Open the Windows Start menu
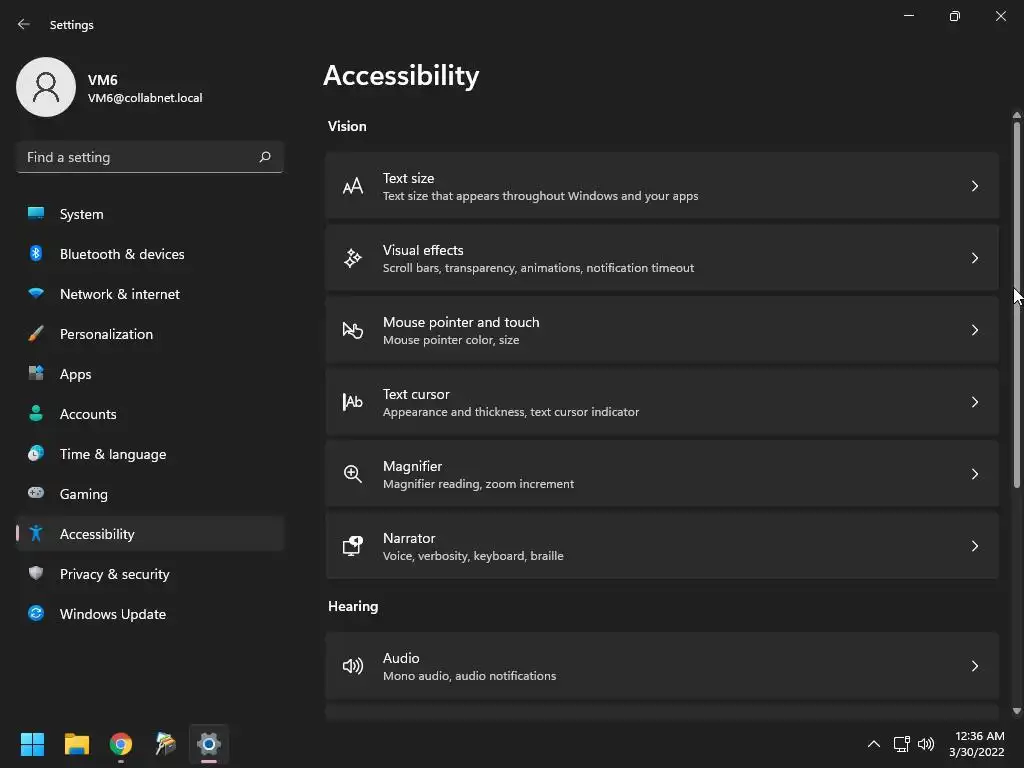1024x768 pixels. 32,744
